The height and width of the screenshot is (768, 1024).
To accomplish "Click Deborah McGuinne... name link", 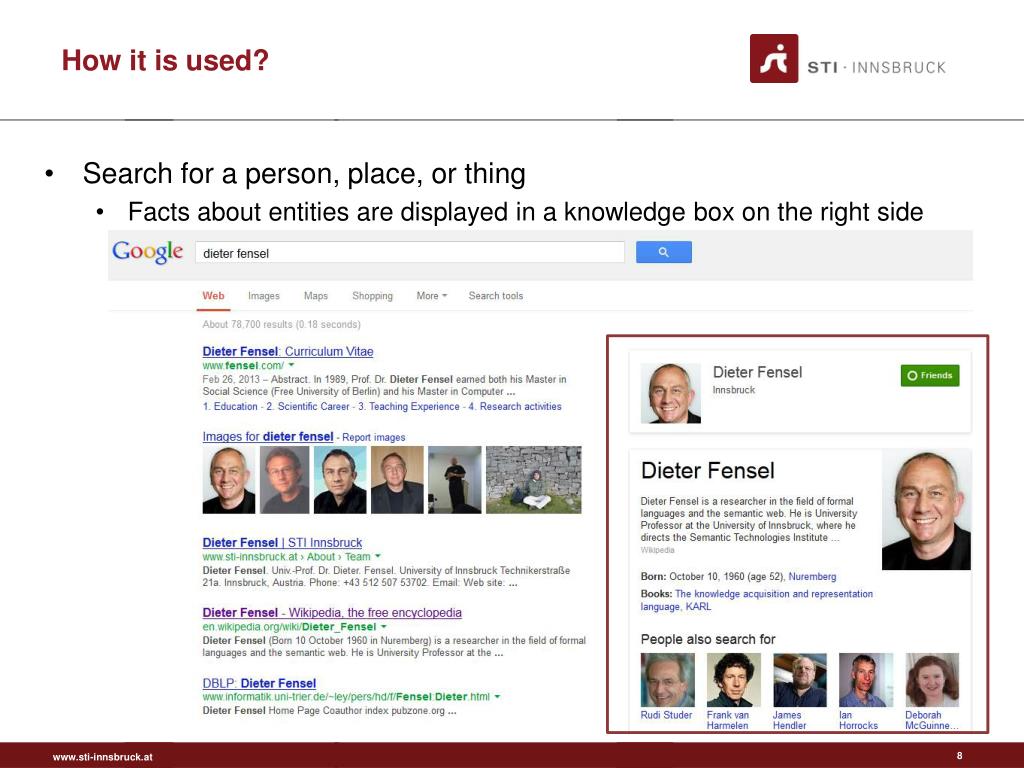I will 932,720.
